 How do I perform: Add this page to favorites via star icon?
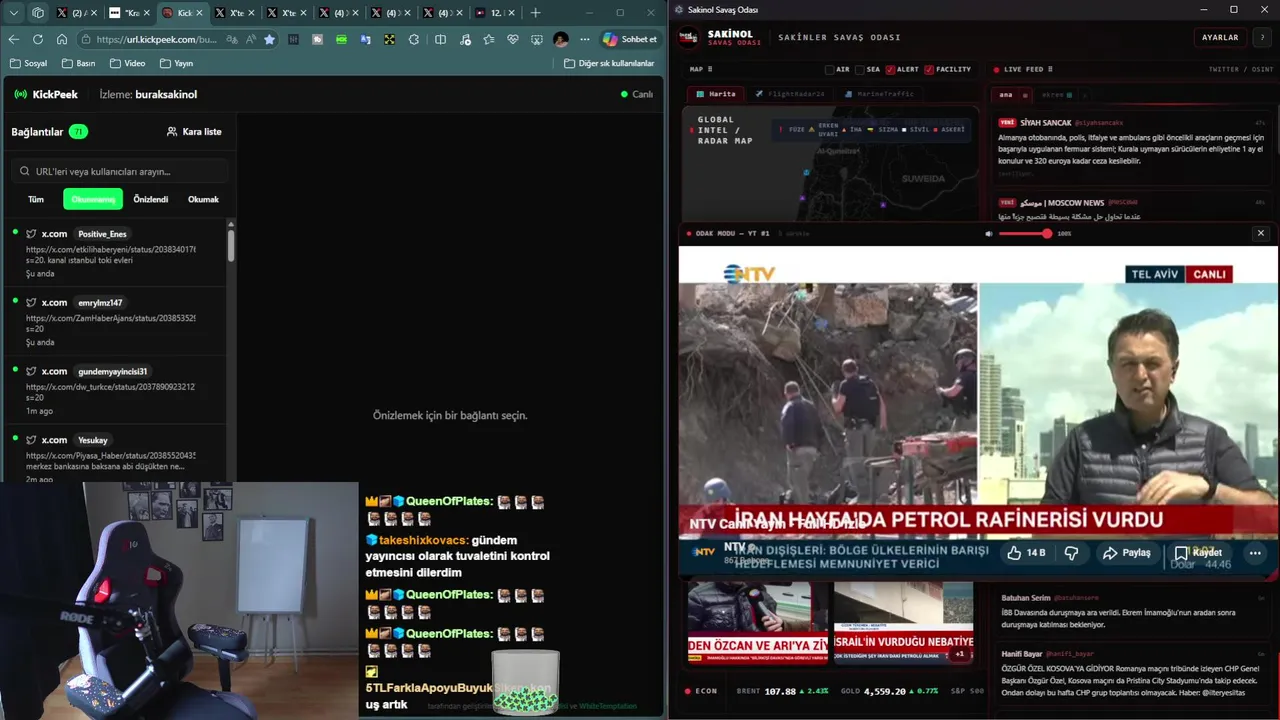point(269,39)
